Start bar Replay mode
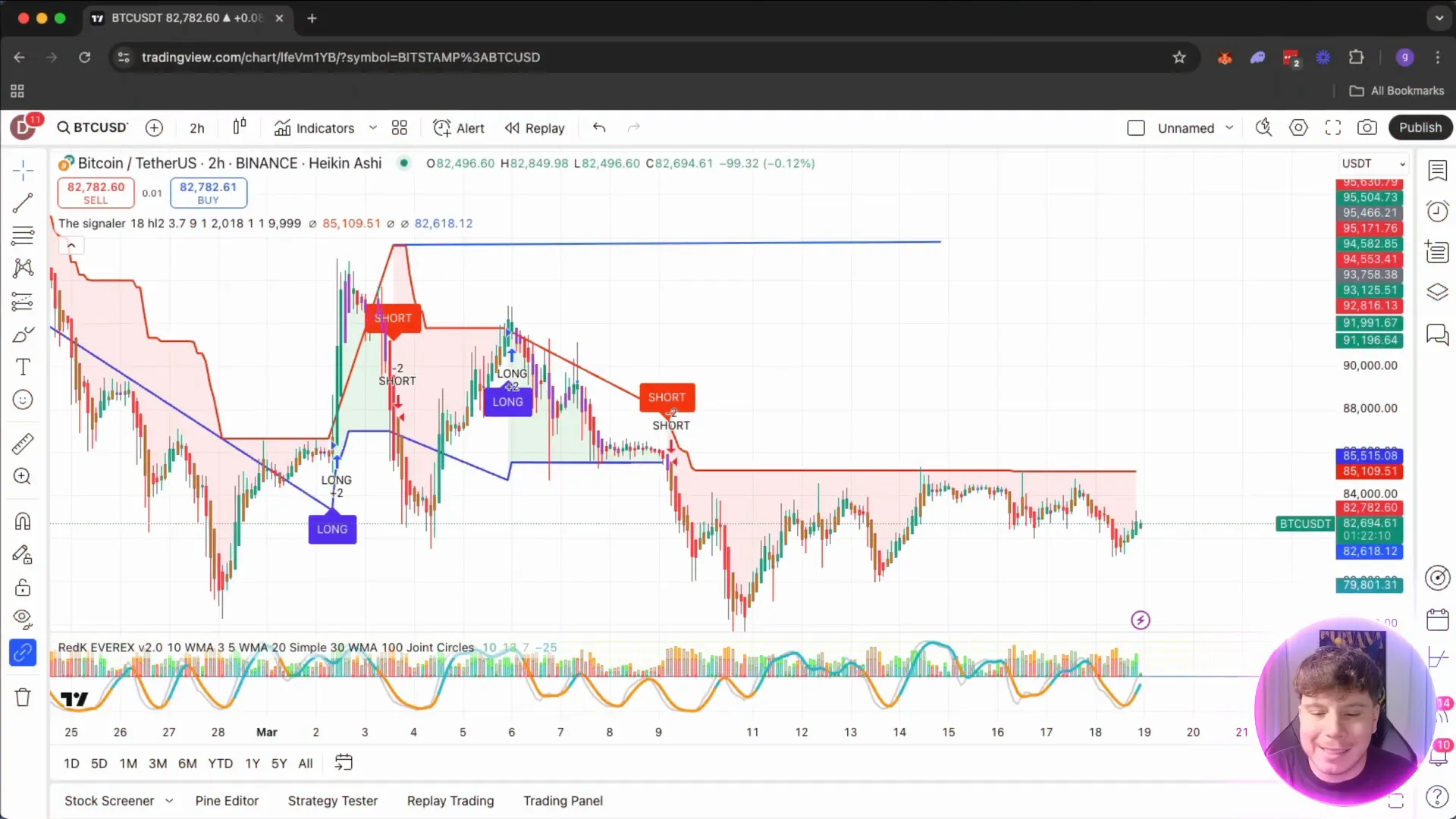Screen dimensions: 1456x819 tap(535, 128)
